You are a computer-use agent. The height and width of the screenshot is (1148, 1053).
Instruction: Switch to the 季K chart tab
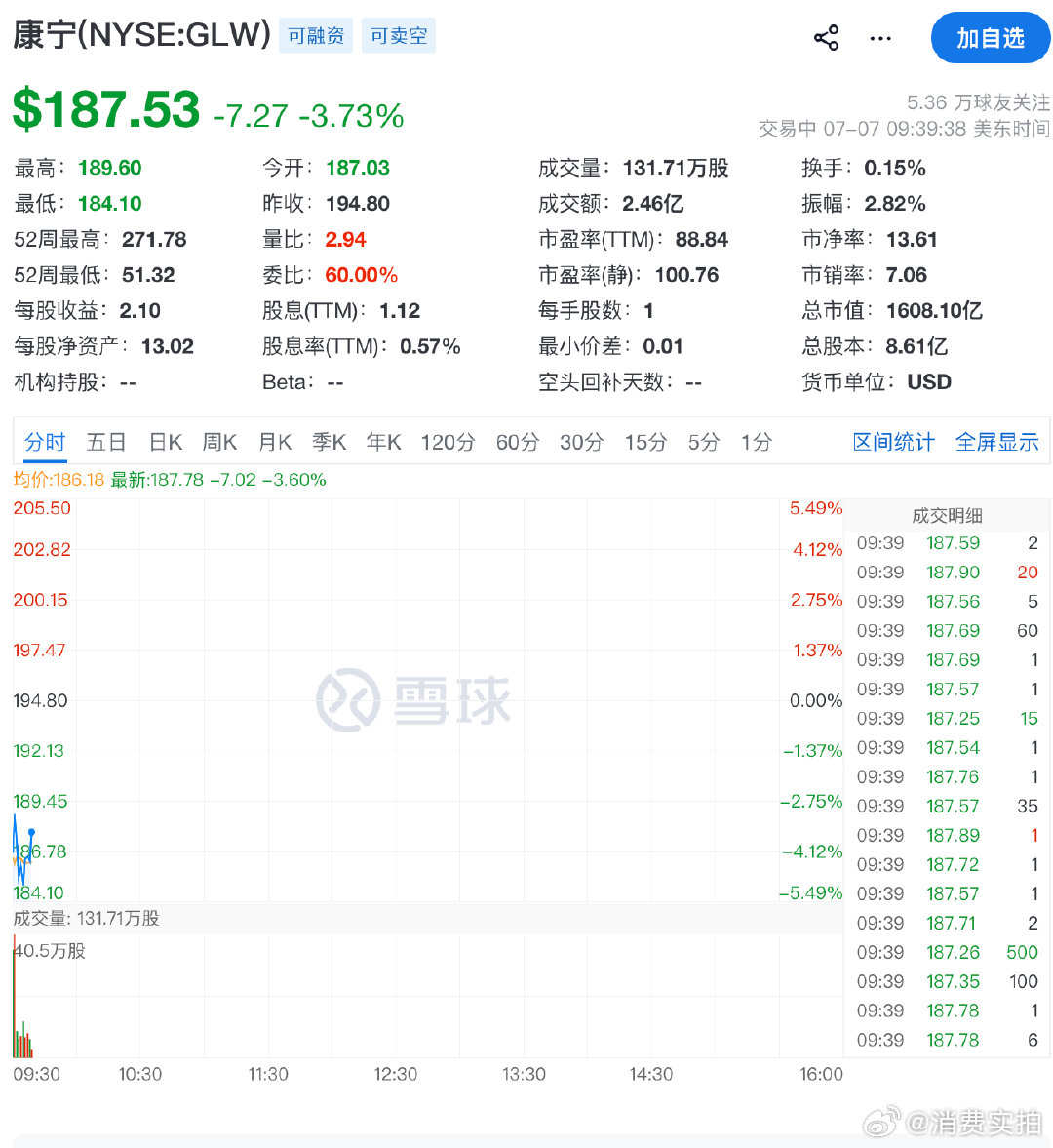tap(330, 442)
